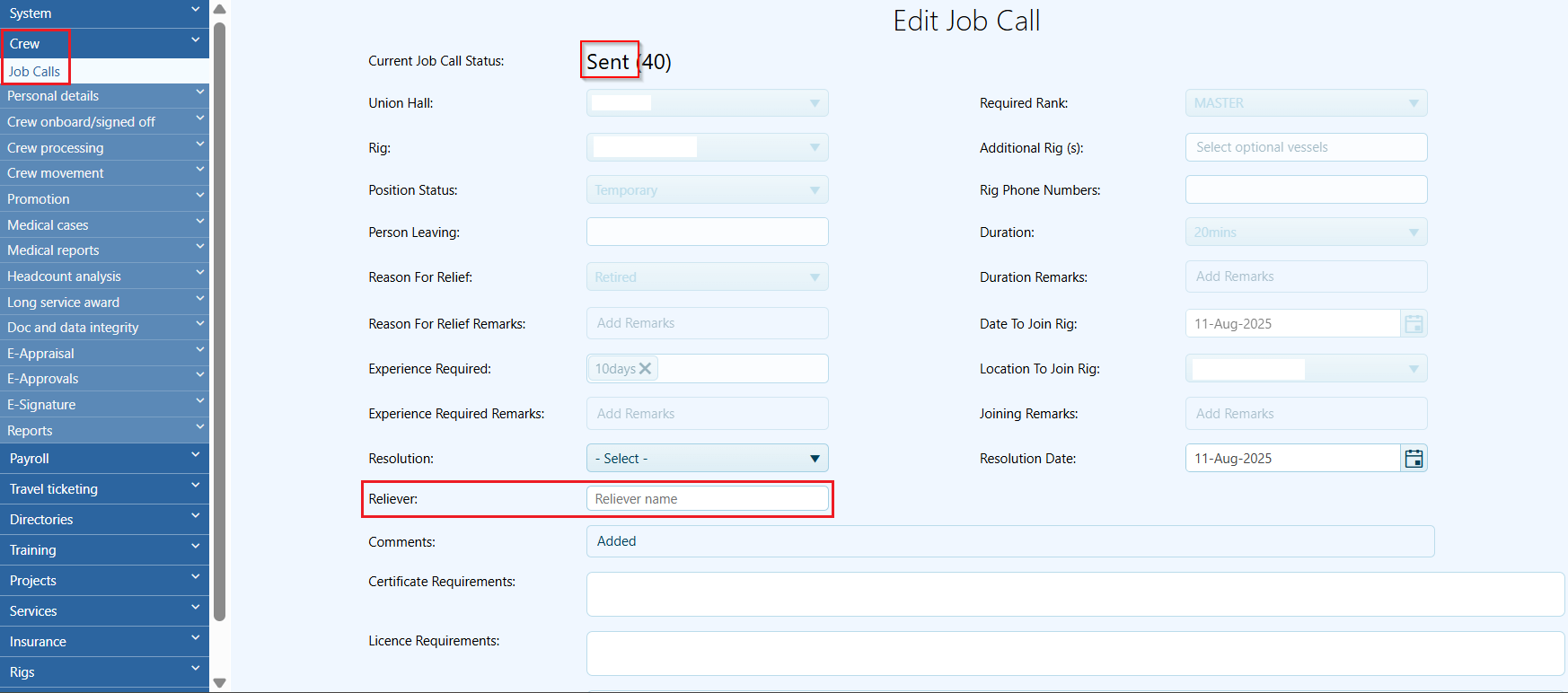This screenshot has width=1568, height=693.
Task: Click the Comments field showing Added
Action: [1010, 541]
